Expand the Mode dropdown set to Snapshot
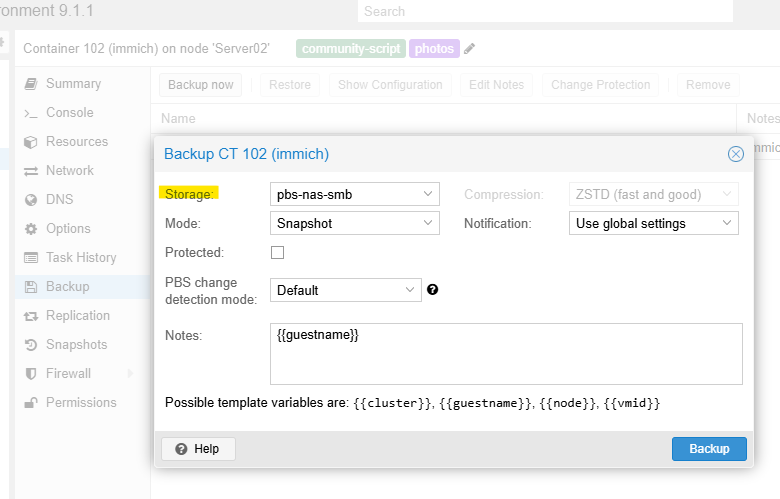The width and height of the screenshot is (780, 499). click(x=354, y=224)
